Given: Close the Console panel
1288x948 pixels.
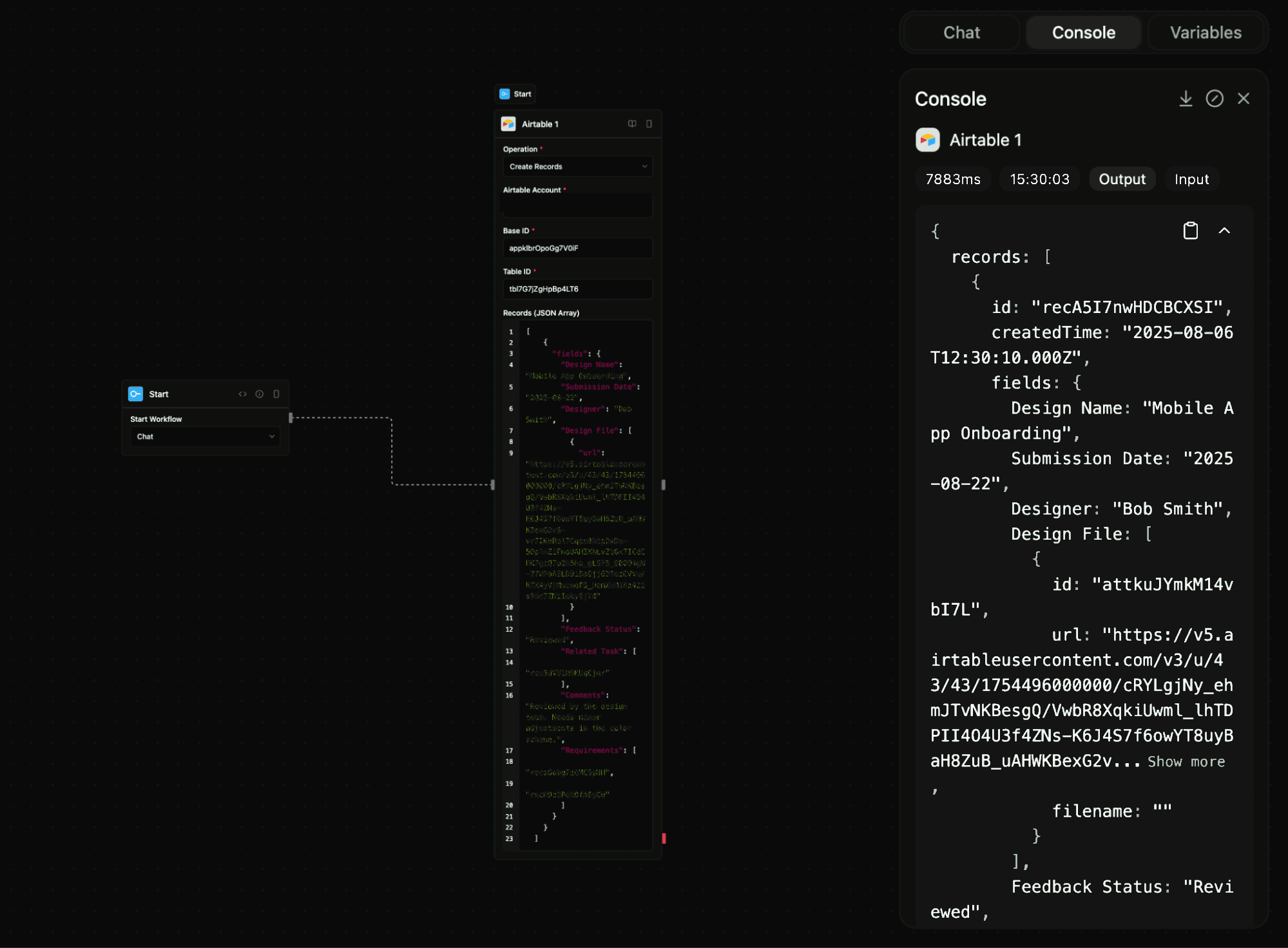Looking at the screenshot, I should [x=1244, y=99].
